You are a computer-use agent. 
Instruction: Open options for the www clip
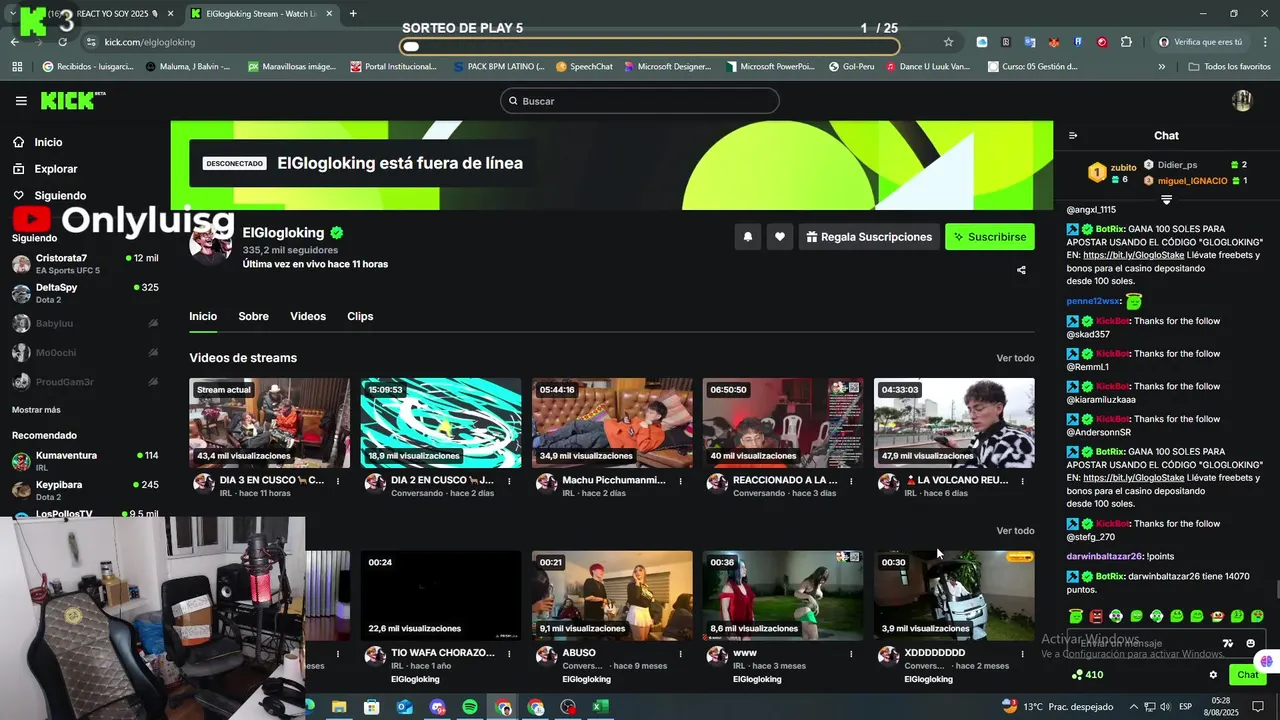click(851, 654)
